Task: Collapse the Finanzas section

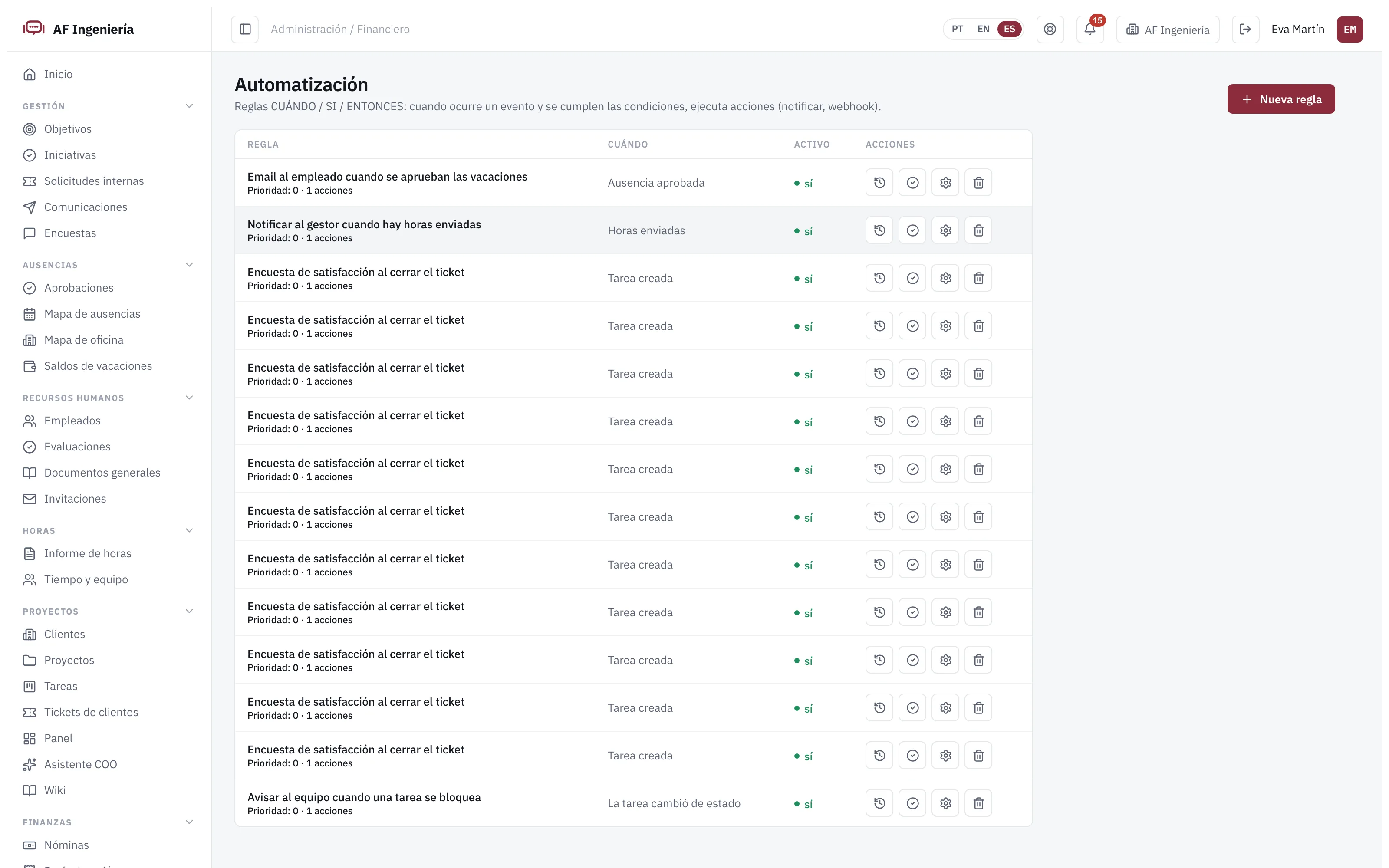Action: coord(189,822)
